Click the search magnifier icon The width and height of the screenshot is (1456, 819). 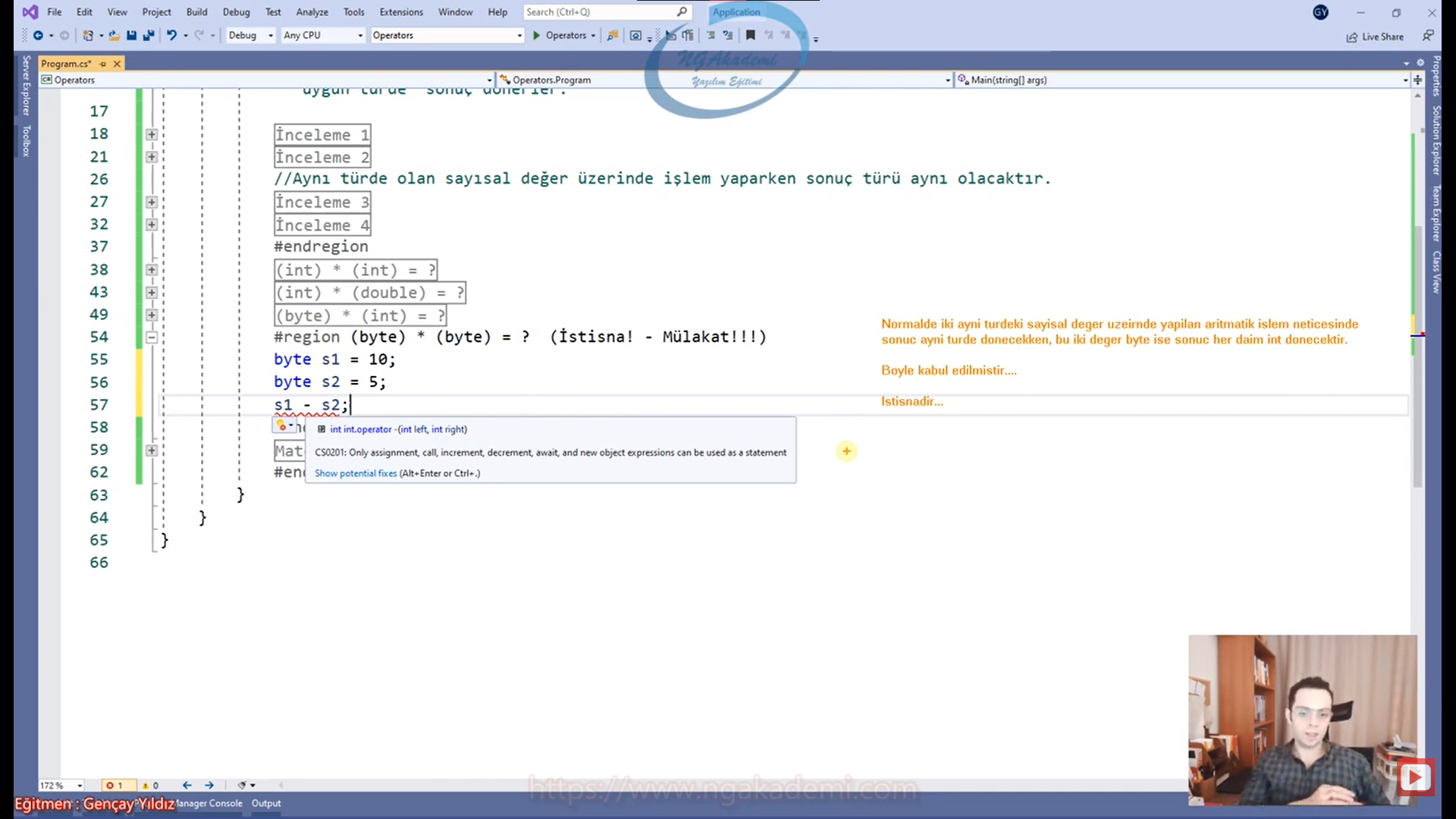coord(682,11)
